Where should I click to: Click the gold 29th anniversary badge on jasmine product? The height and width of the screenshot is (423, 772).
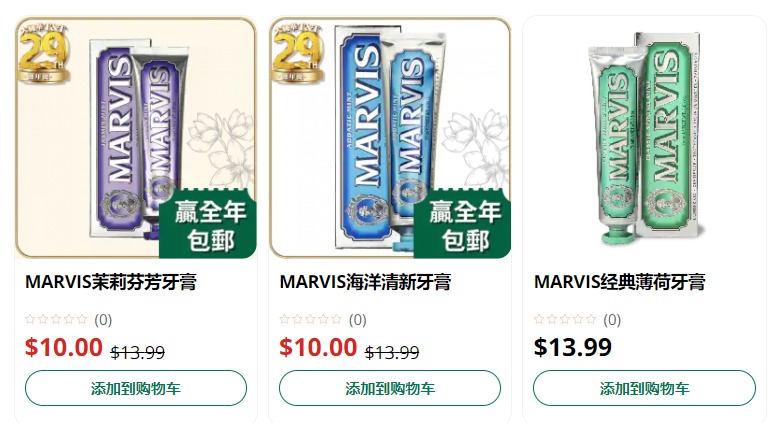pos(43,53)
